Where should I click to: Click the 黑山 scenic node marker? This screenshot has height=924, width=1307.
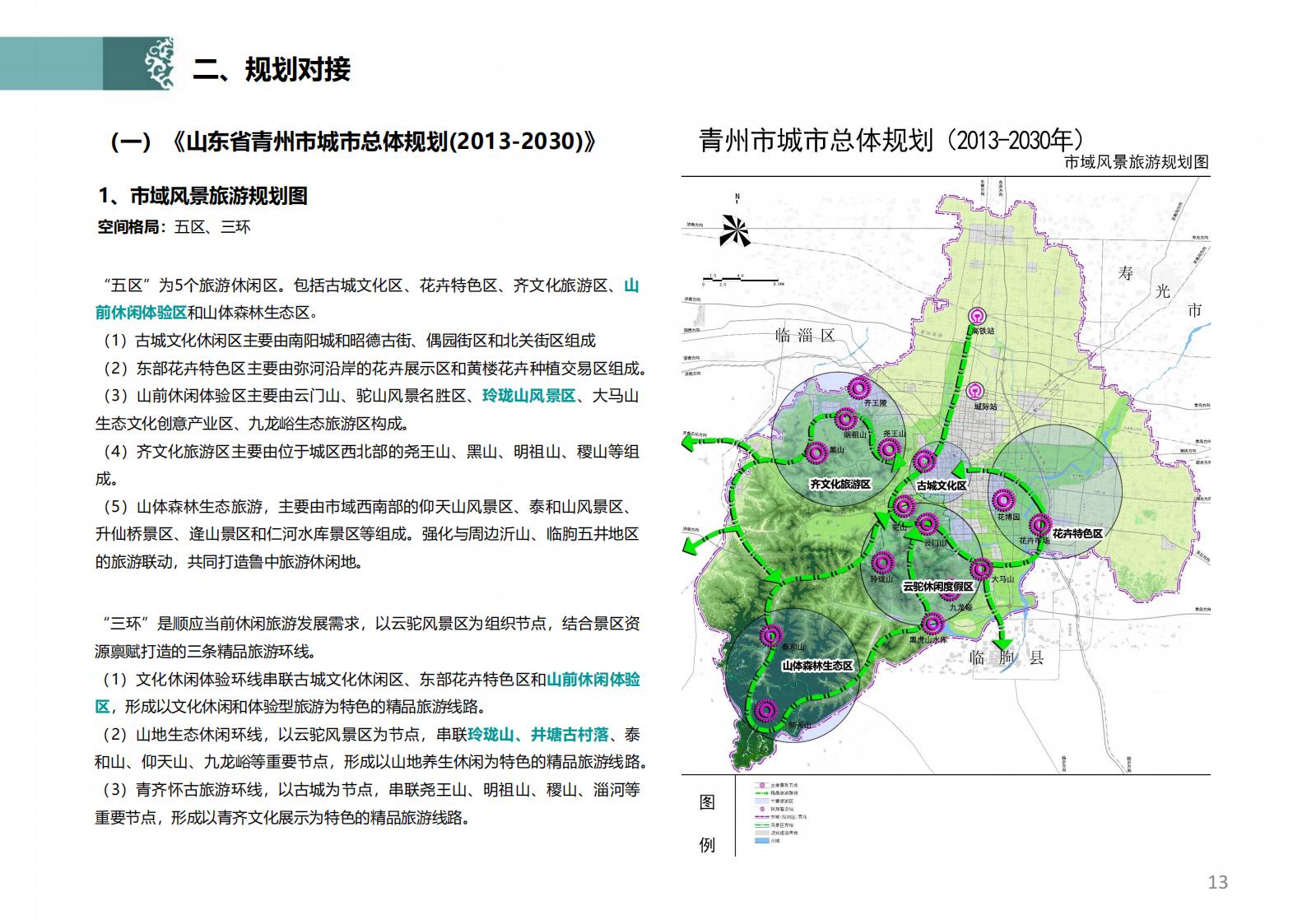[x=816, y=452]
